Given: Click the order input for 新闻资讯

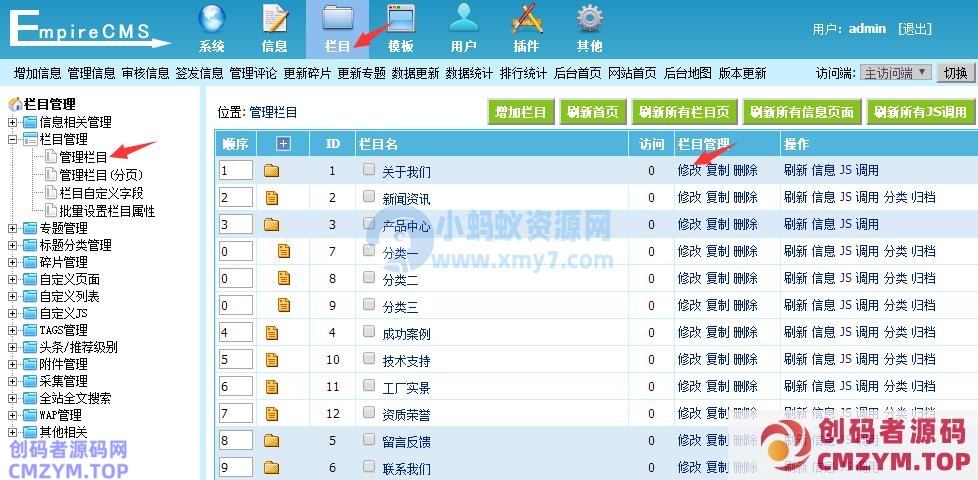Looking at the screenshot, I should coord(235,198).
